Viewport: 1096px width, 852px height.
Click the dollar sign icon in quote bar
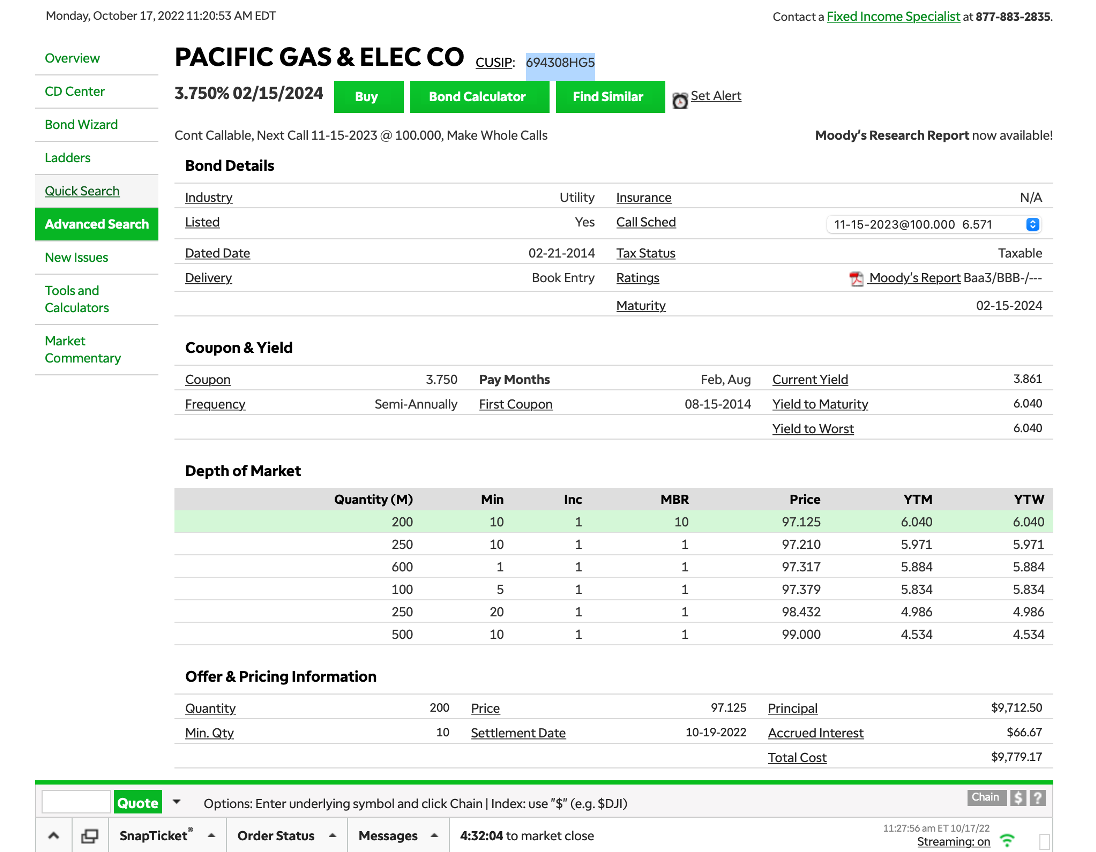[x=1018, y=798]
